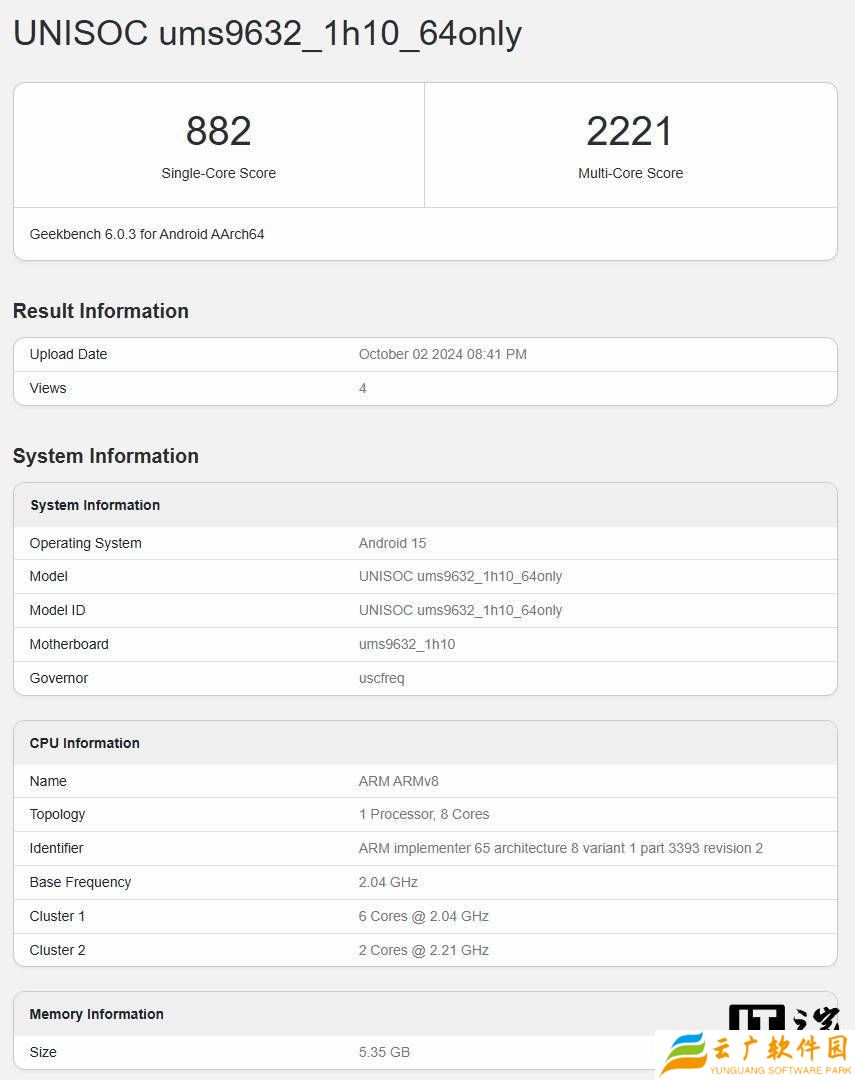Click the page title "UNISOC ums9632_1h10_64only"
Screen dimensions: 855x1080
tap(267, 34)
